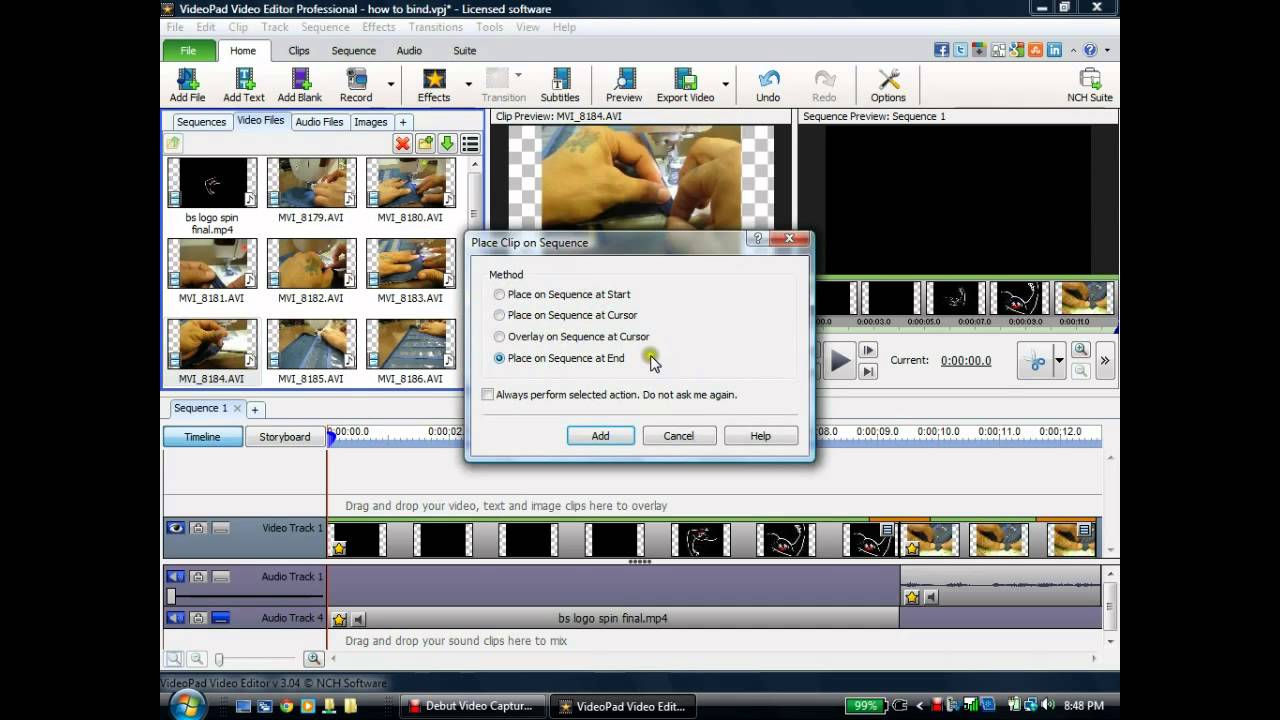Open the Audio Files bin tab
This screenshot has height=720, width=1280.
320,122
